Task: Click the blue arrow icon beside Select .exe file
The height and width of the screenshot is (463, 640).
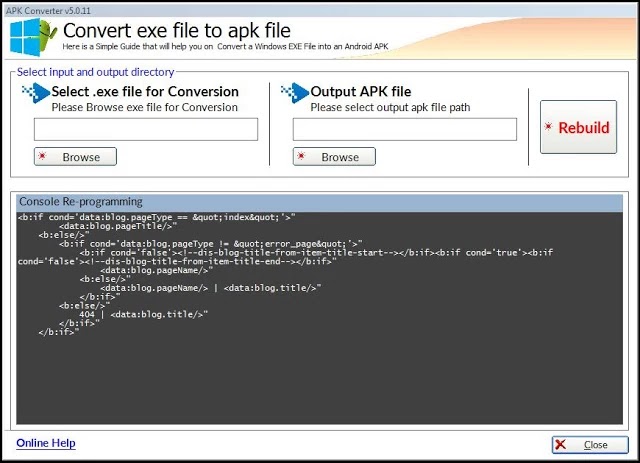Action: click(36, 93)
